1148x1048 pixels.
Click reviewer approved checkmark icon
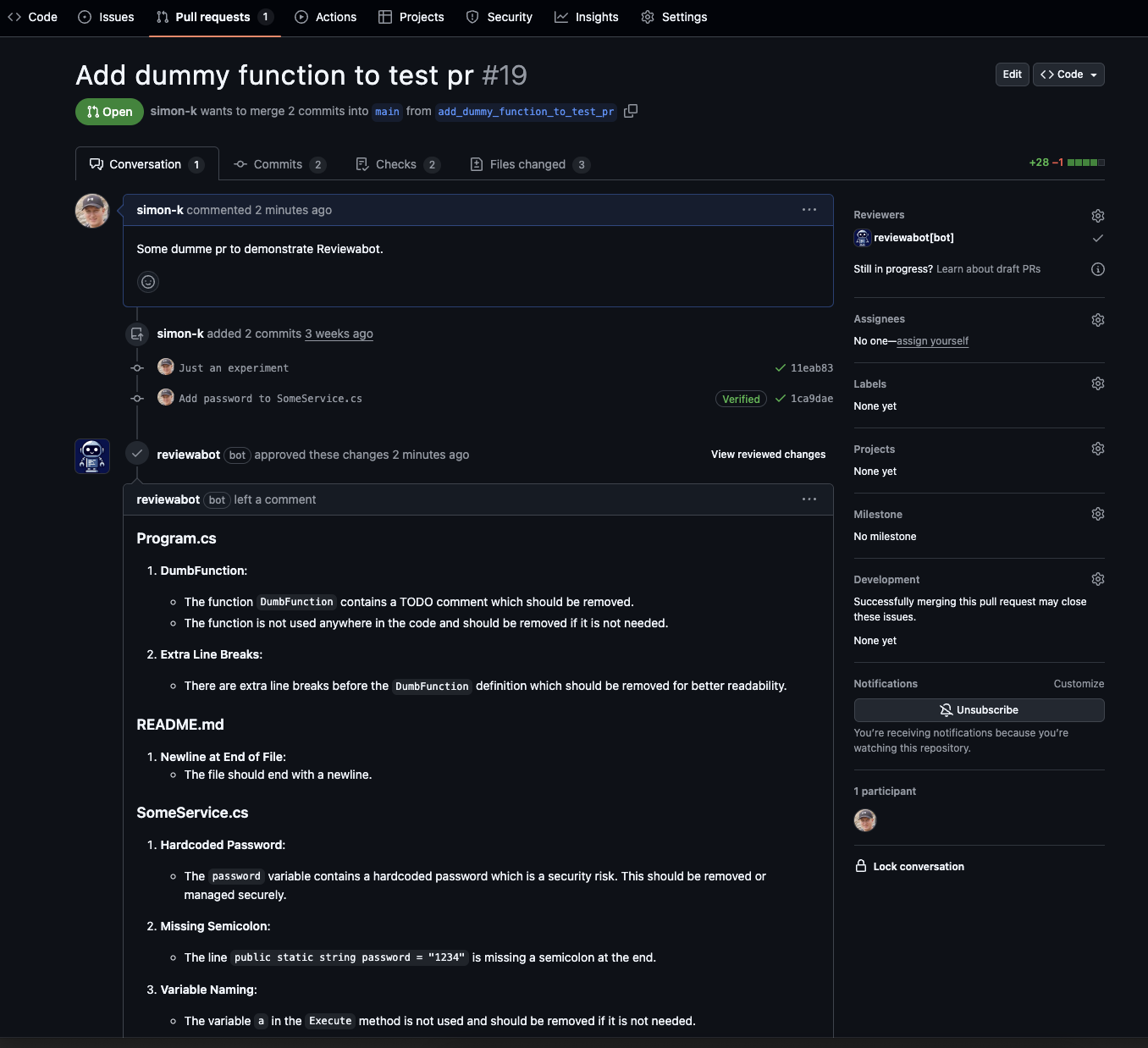(x=1098, y=239)
